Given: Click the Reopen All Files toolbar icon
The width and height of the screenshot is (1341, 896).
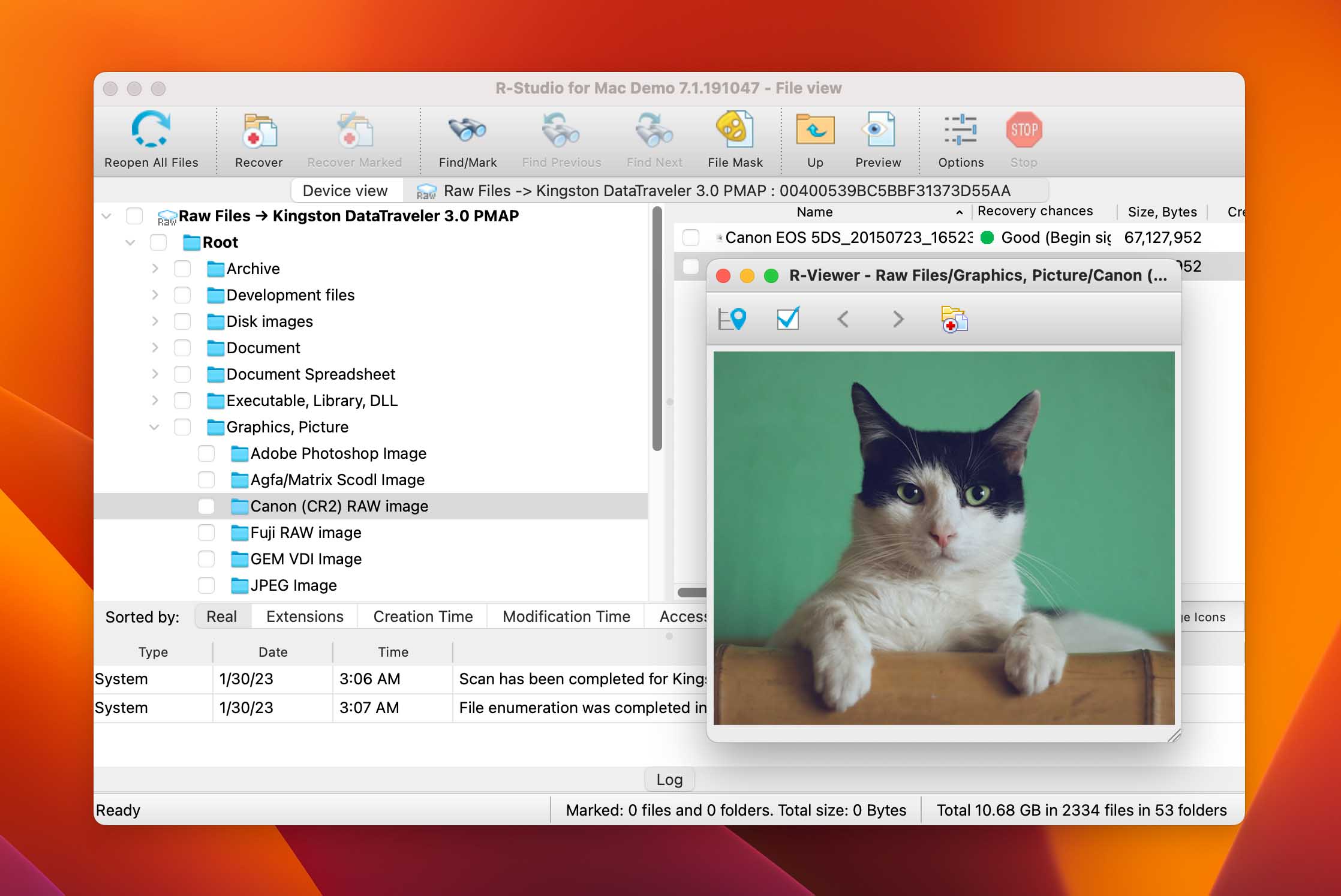Looking at the screenshot, I should tap(151, 129).
